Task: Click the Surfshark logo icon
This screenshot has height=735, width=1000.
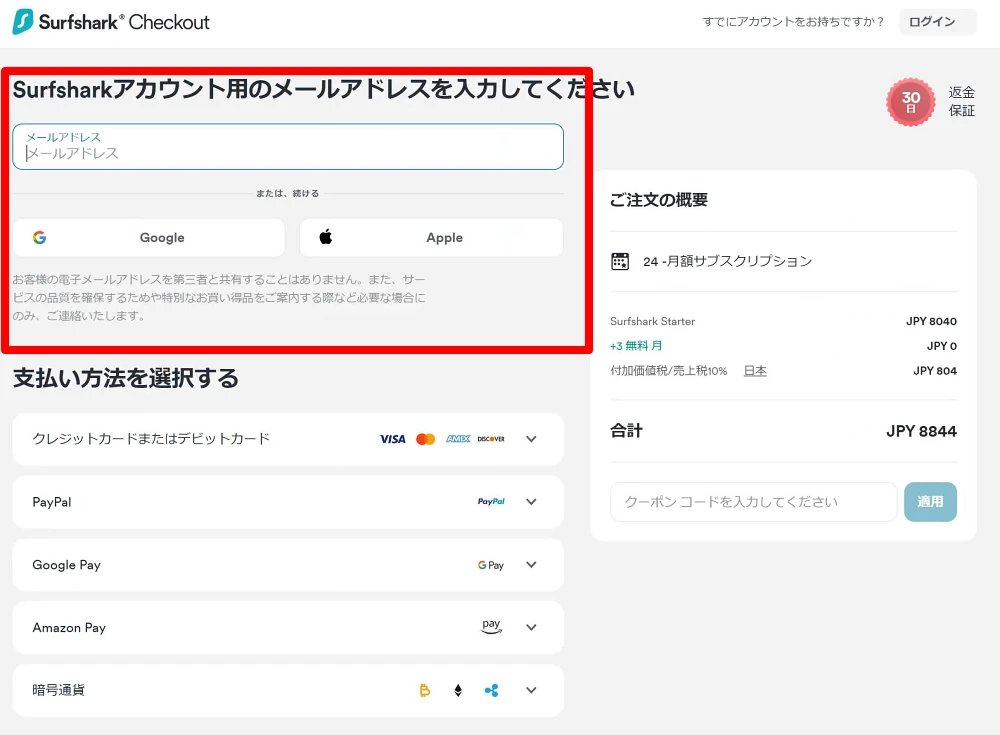Action: (x=23, y=22)
